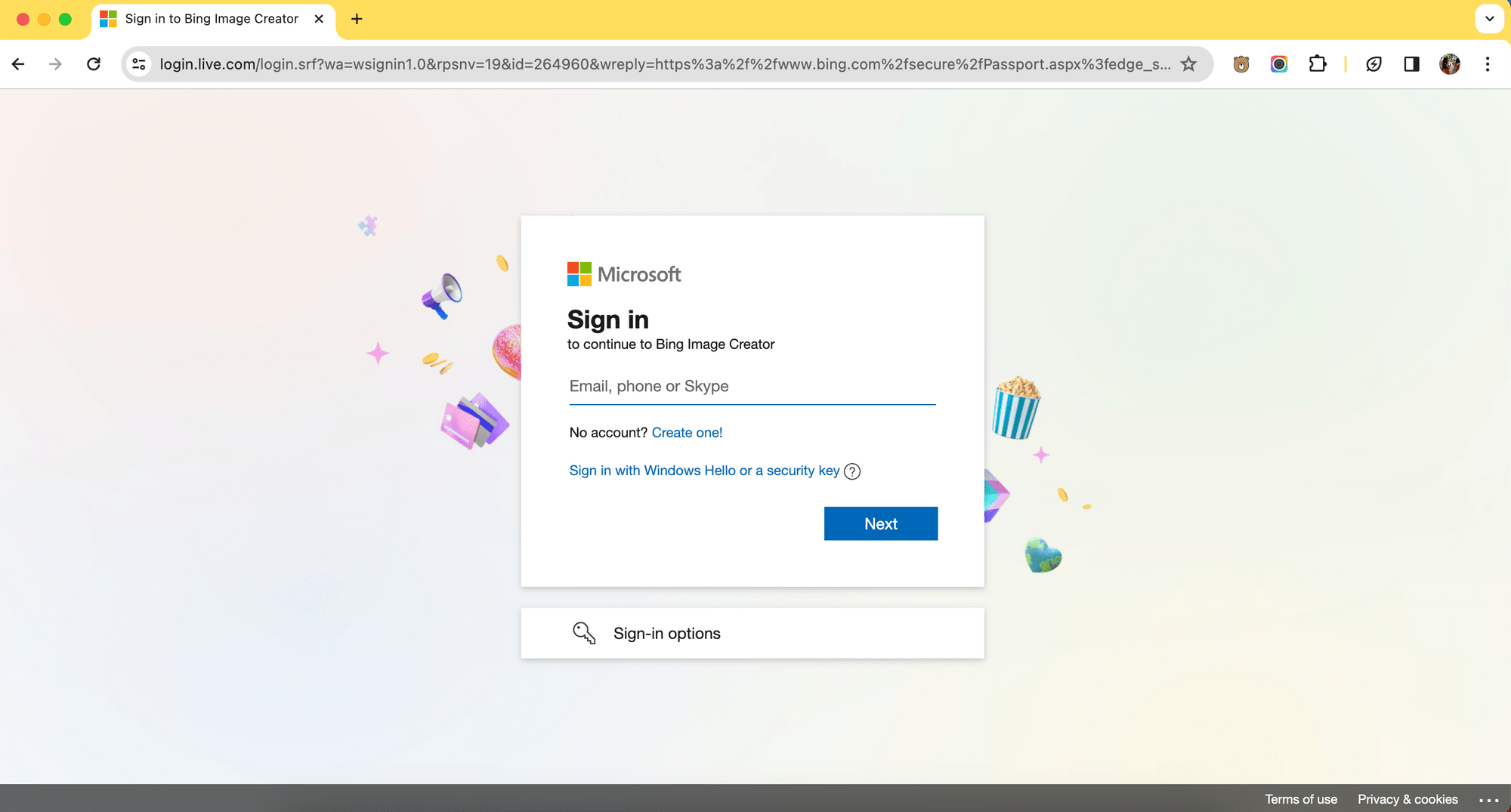Click the leaf extension icon in toolbar
Viewport: 1511px width, 812px height.
[x=1374, y=64]
